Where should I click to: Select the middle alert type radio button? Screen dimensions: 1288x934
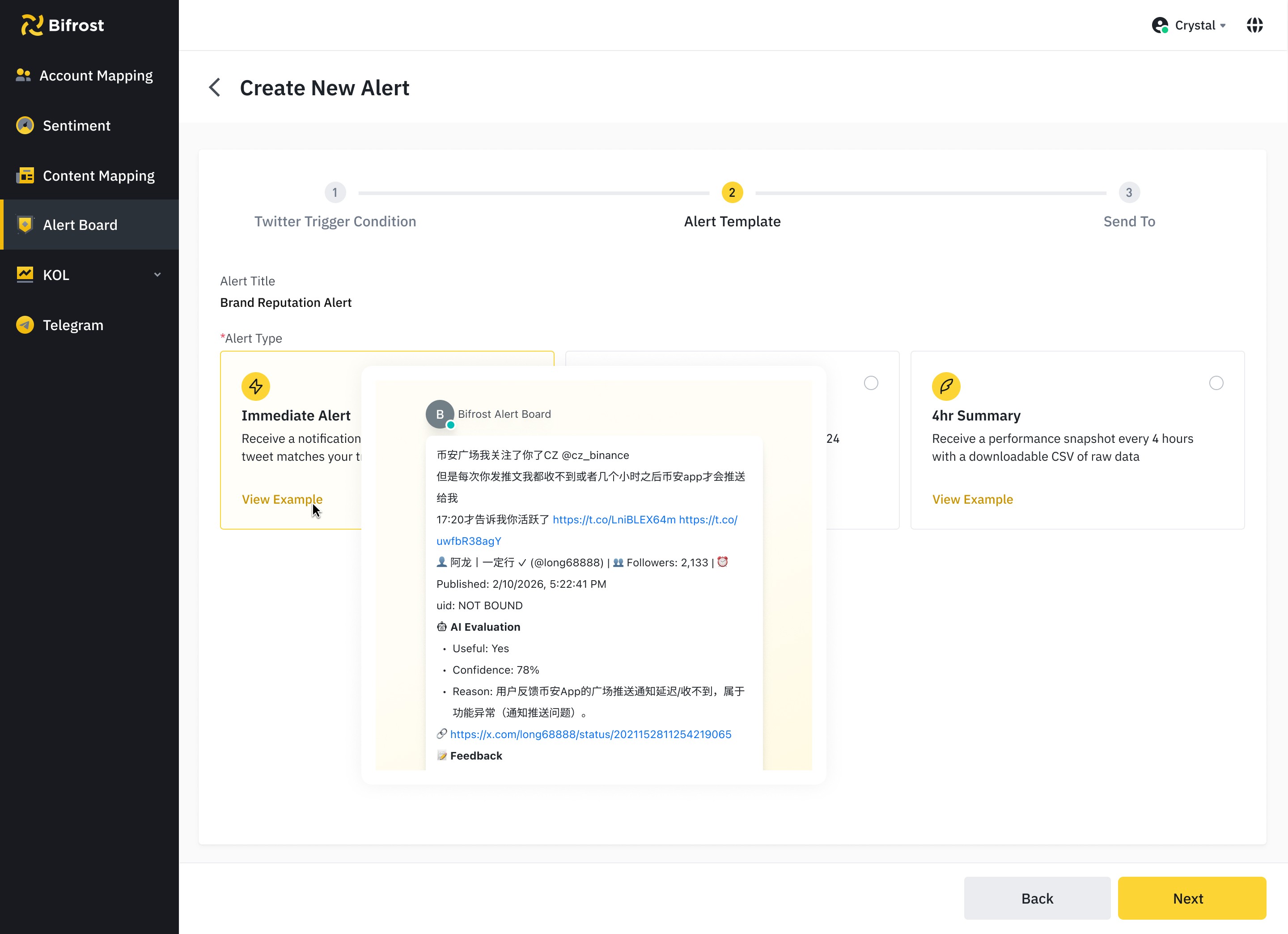pos(871,383)
